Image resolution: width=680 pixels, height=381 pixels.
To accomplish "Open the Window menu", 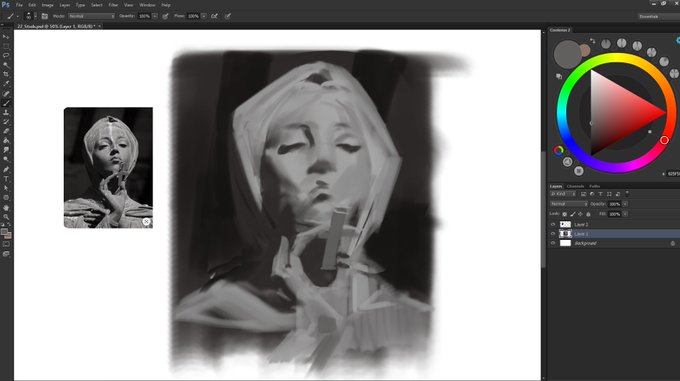I will tap(147, 5).
